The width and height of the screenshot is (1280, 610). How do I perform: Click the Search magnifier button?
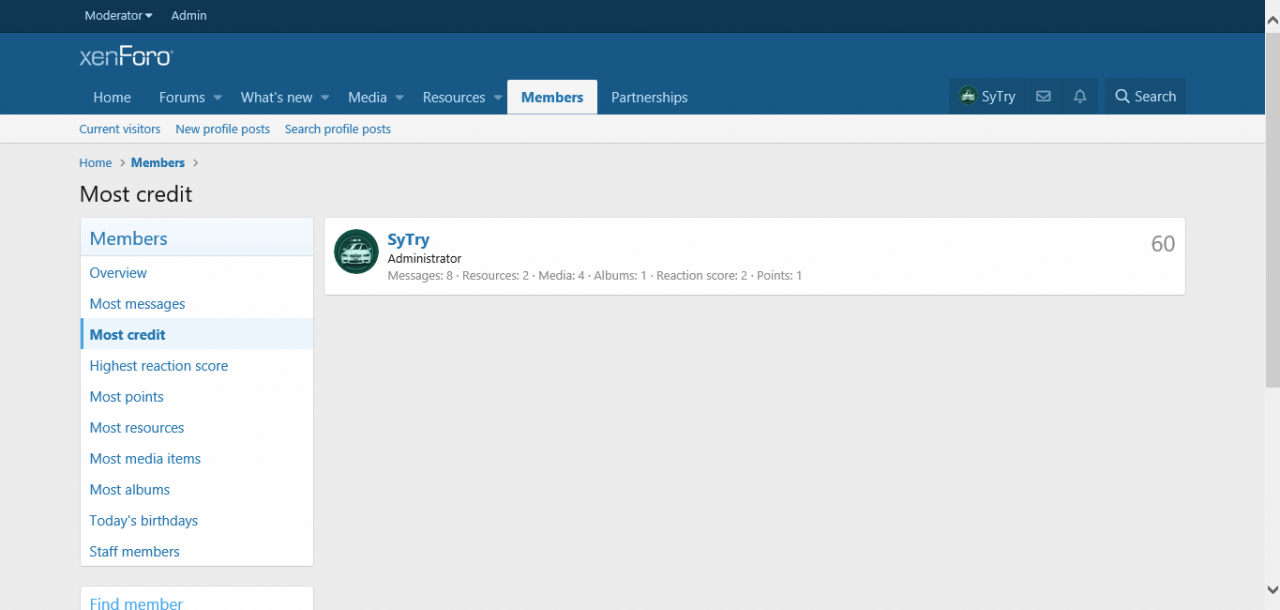[x=1145, y=97]
